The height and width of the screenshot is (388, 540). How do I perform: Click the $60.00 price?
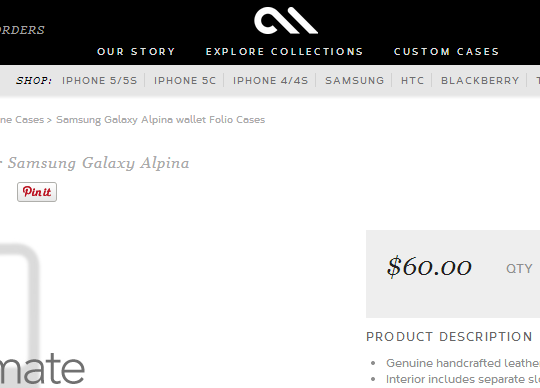pyautogui.click(x=429, y=267)
